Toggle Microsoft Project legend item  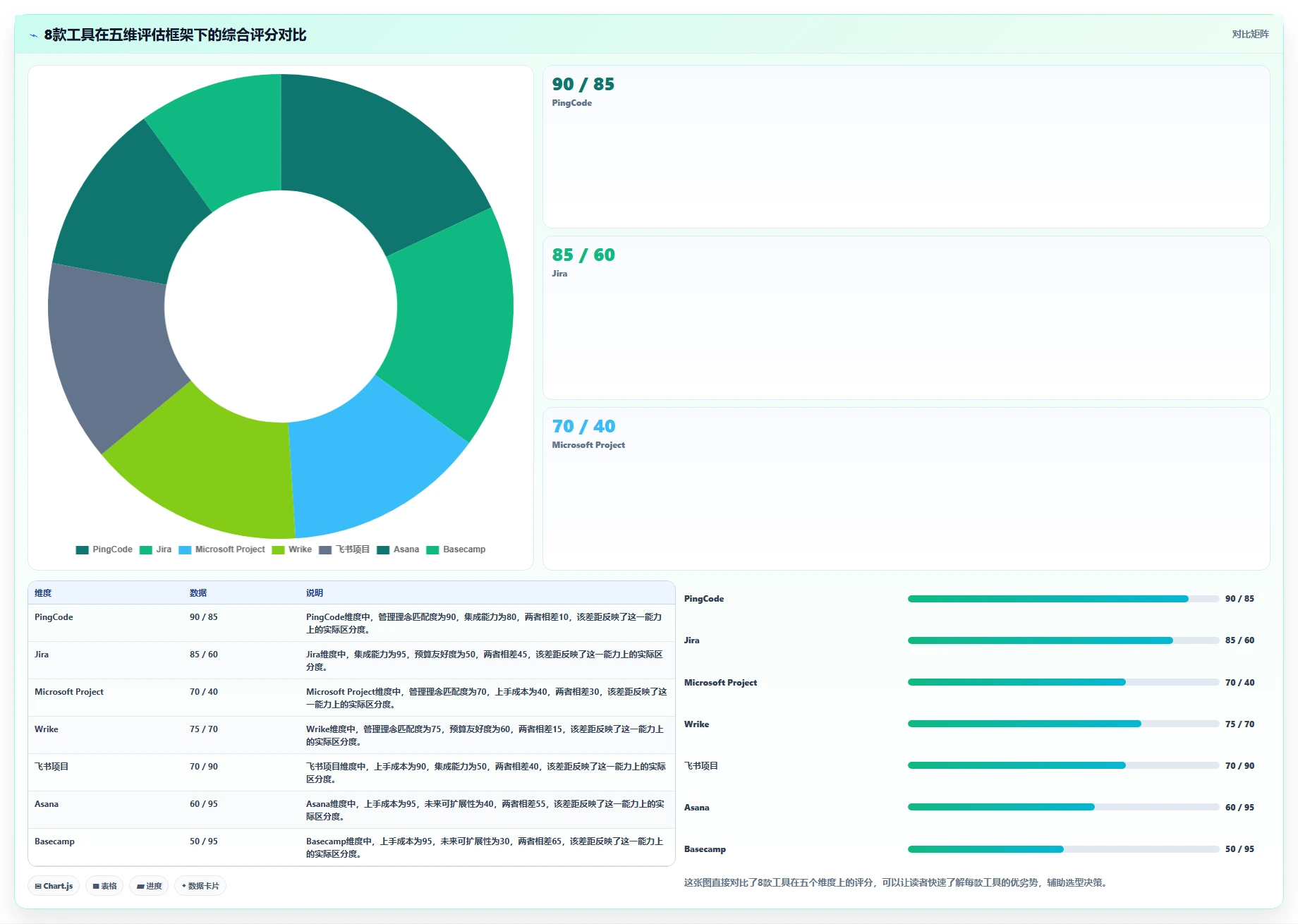coord(222,549)
